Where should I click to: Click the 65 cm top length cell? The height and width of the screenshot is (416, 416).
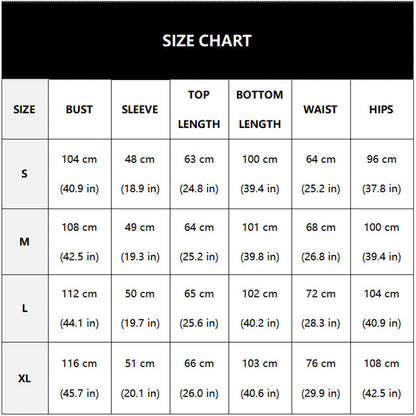click(199, 308)
